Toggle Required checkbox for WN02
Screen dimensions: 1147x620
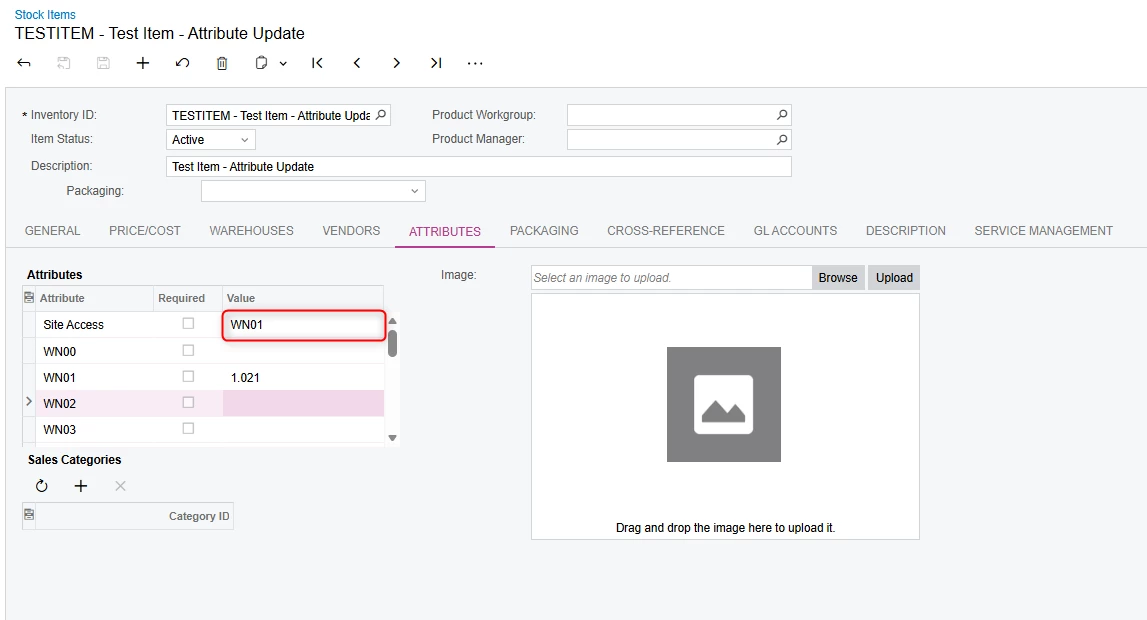point(188,402)
